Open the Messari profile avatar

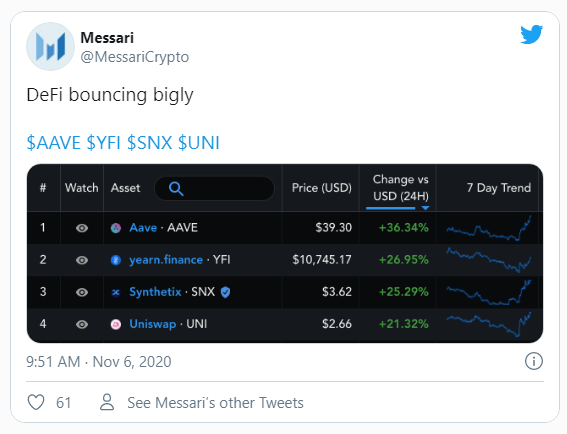[50, 46]
